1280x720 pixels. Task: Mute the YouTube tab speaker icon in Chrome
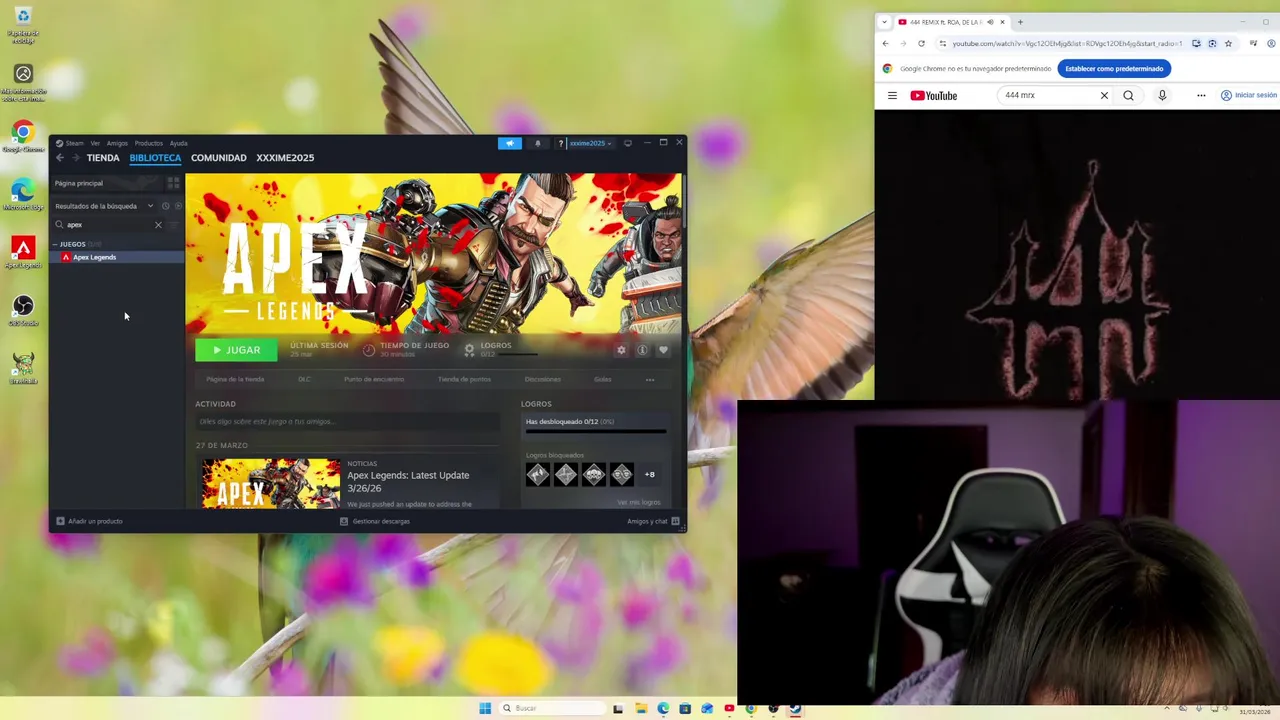pyautogui.click(x=990, y=22)
